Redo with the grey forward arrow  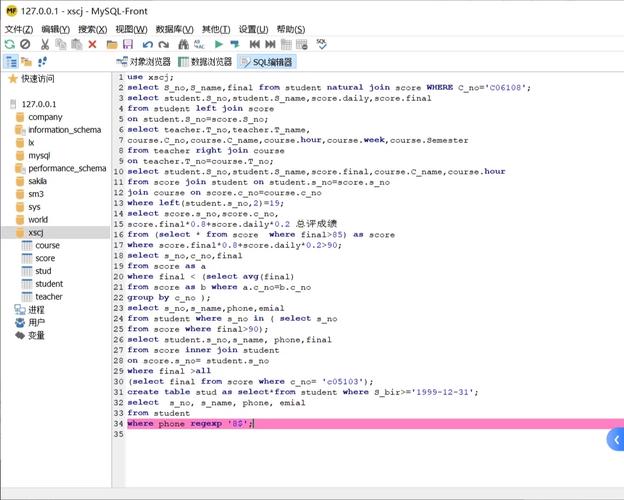point(164,44)
